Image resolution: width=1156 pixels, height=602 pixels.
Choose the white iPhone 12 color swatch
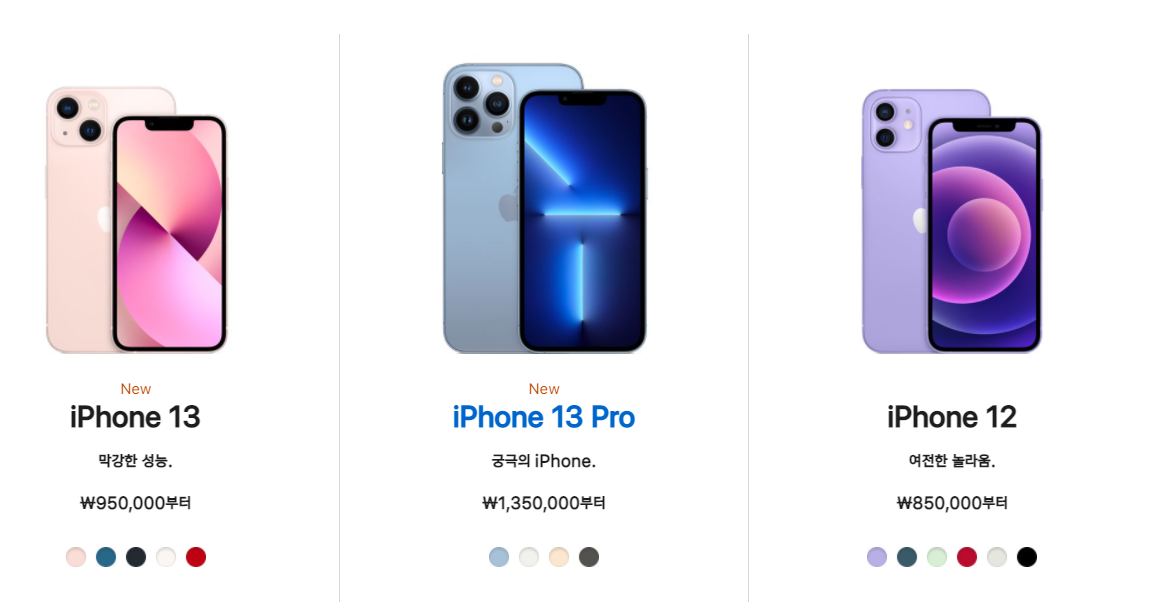(997, 557)
